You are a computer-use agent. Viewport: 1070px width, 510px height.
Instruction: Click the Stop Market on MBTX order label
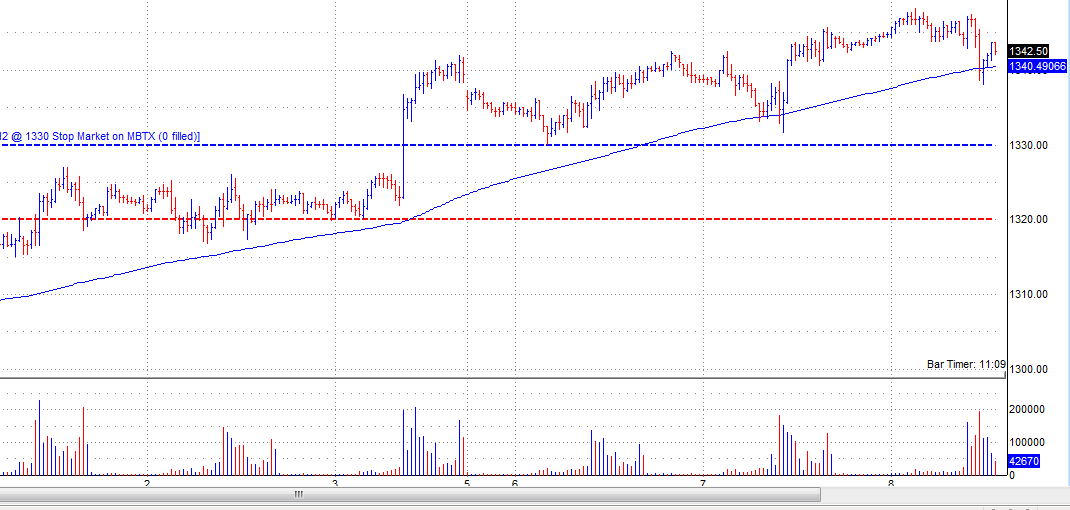[100, 137]
